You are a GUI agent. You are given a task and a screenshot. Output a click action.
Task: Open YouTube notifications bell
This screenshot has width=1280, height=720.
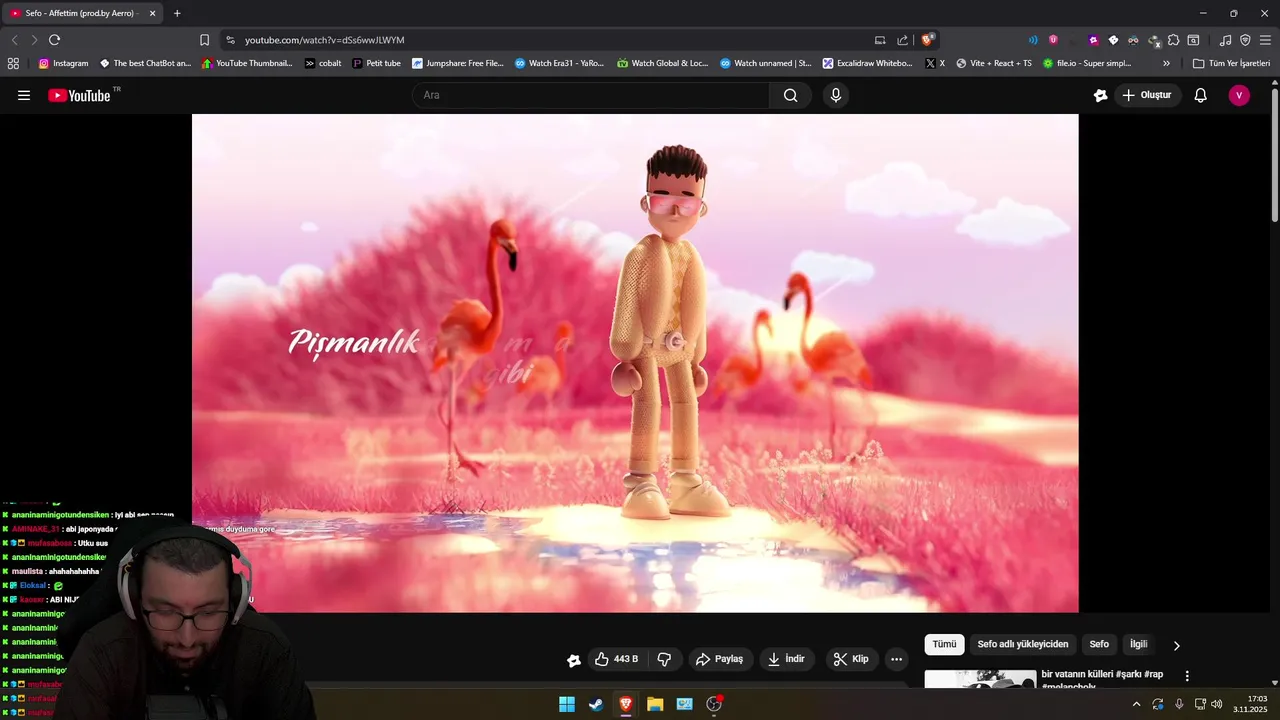tap(1200, 95)
